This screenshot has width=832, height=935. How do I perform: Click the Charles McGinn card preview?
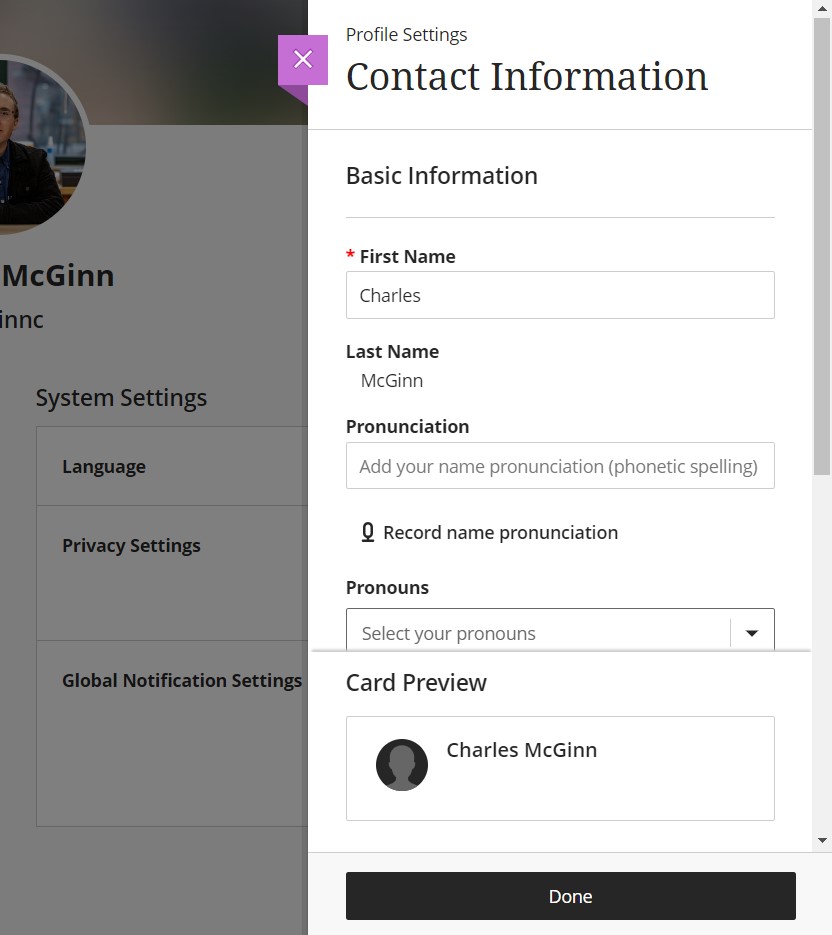(x=560, y=769)
